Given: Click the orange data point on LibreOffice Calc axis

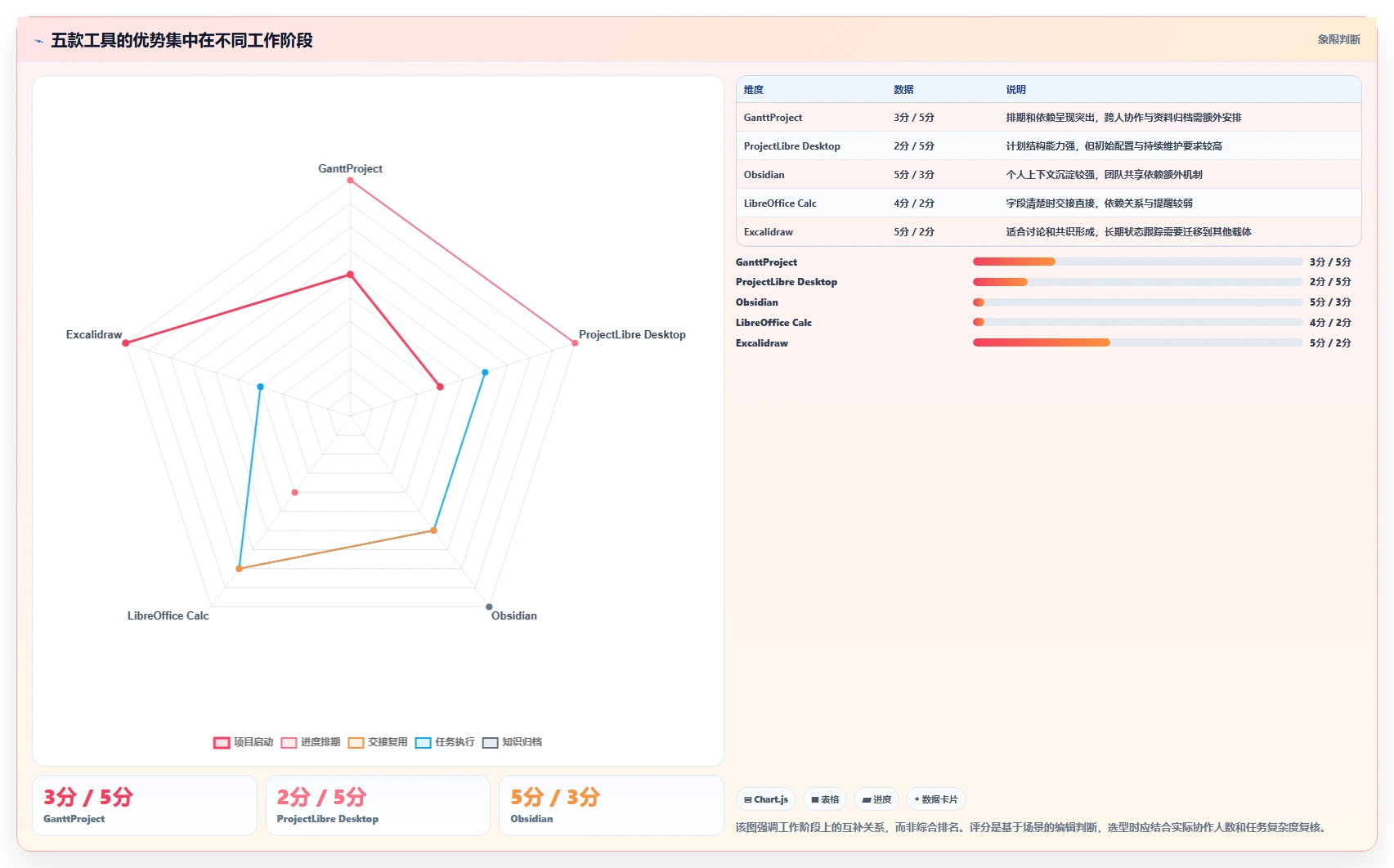Looking at the screenshot, I should (x=239, y=569).
